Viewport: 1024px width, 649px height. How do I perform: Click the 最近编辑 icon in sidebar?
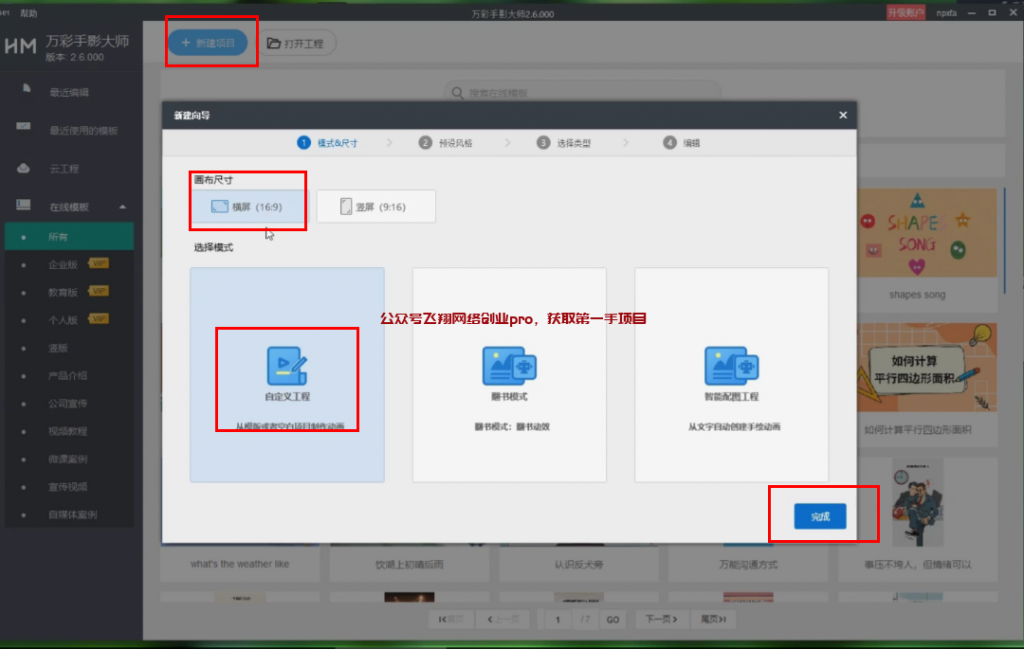24,91
